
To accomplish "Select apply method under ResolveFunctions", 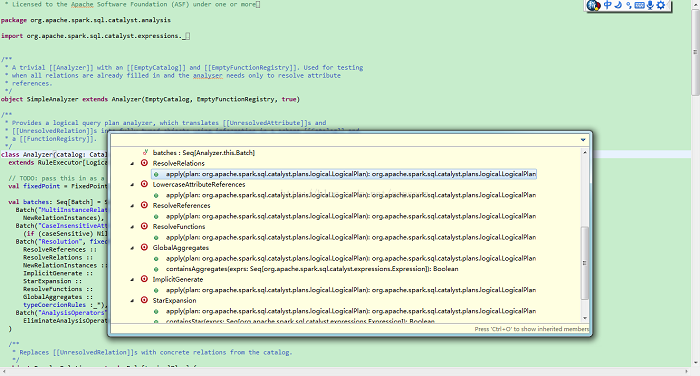I will pyautogui.click(x=351, y=237).
